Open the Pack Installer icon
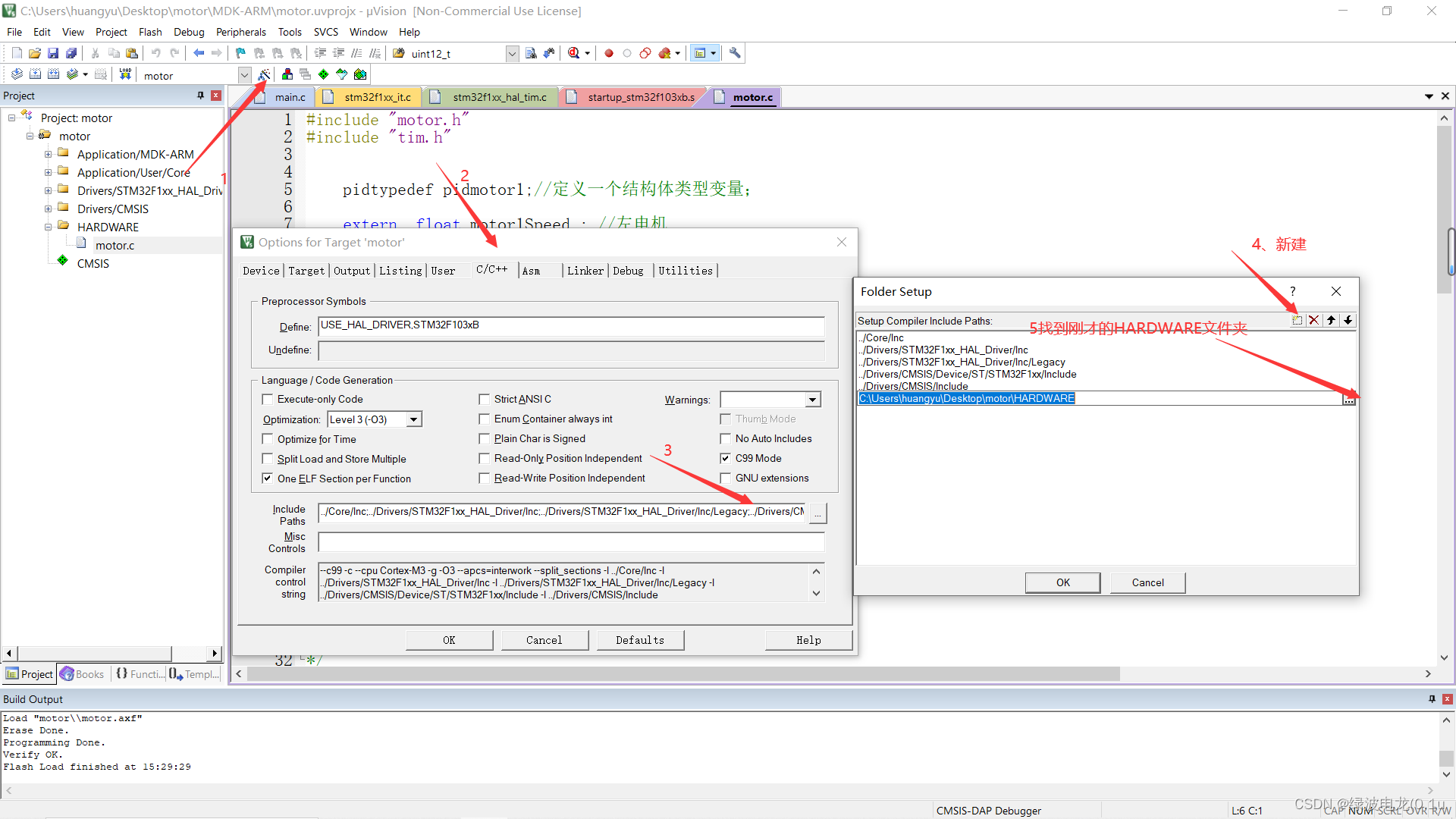The height and width of the screenshot is (819, 1456). (360, 74)
